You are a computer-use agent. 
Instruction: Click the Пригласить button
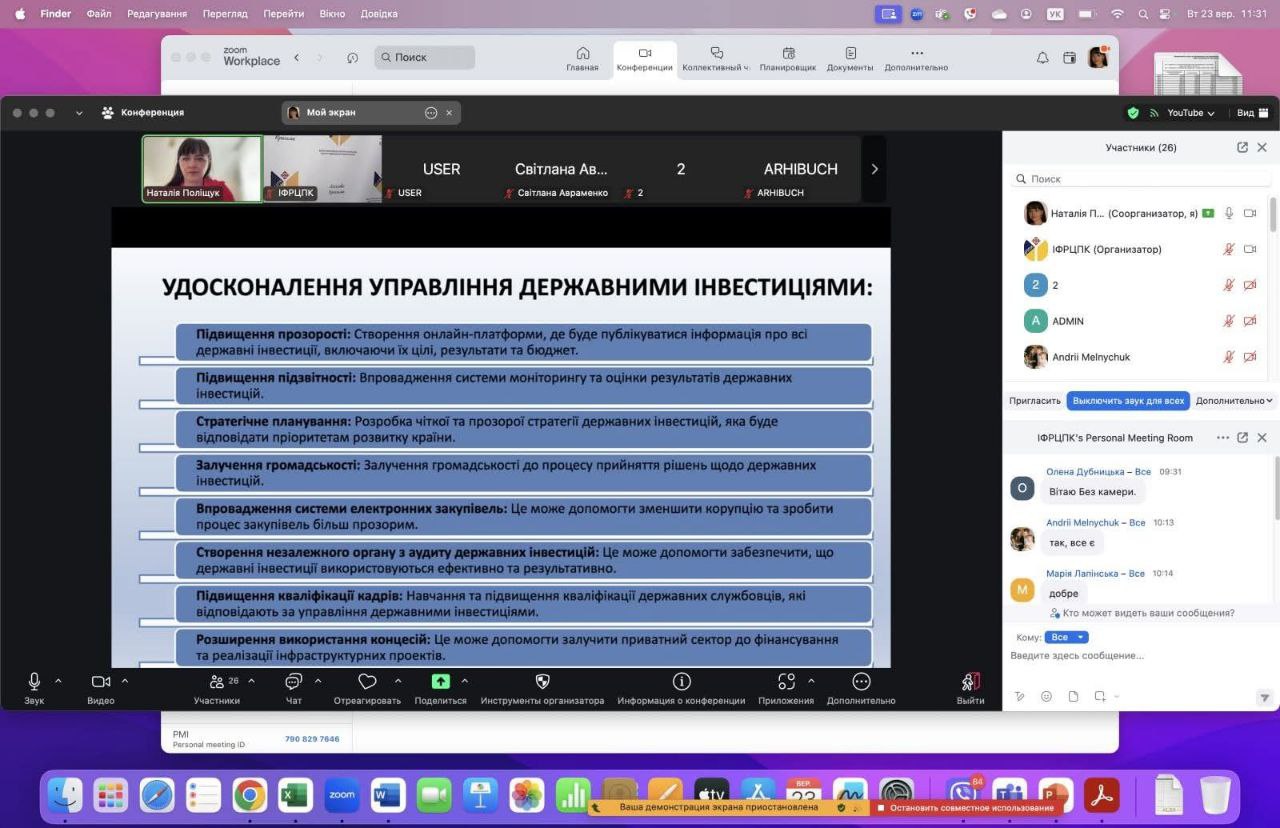[x=1034, y=400]
